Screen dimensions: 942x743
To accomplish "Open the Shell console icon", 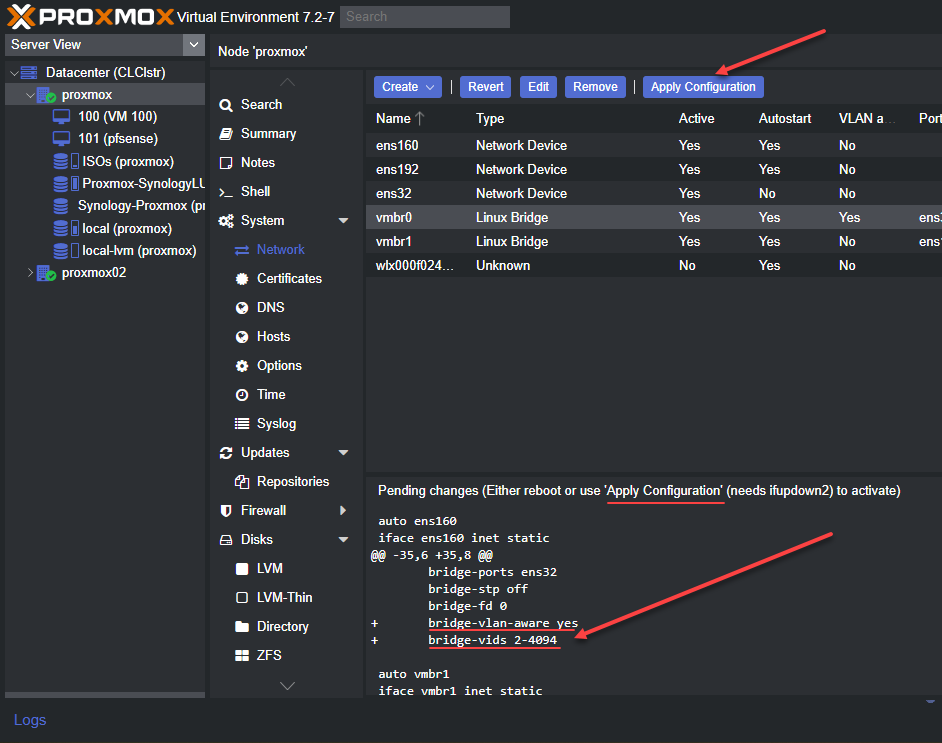I will click(x=226, y=192).
